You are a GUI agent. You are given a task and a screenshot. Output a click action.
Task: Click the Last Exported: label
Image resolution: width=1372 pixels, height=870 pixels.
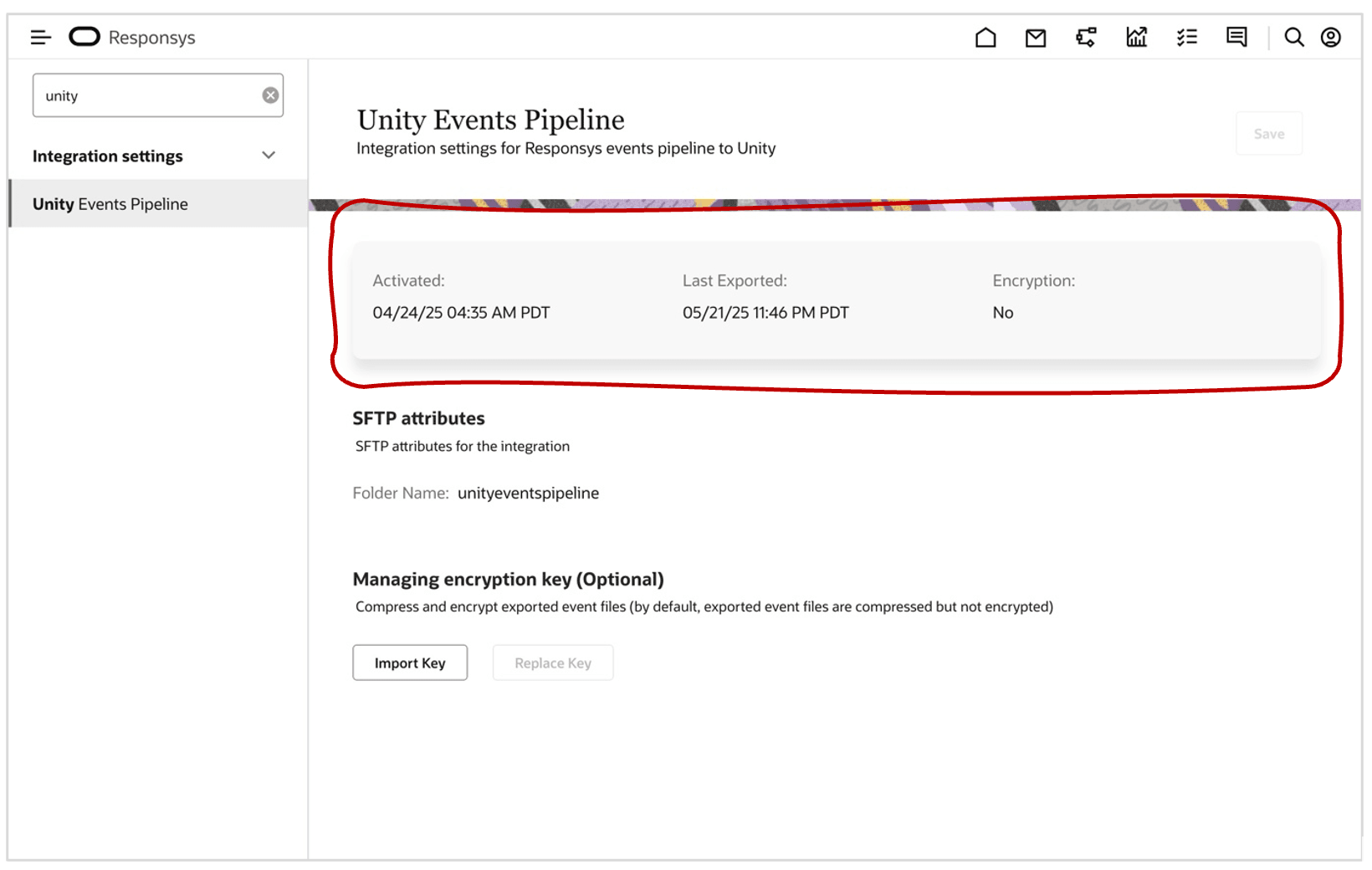(735, 281)
